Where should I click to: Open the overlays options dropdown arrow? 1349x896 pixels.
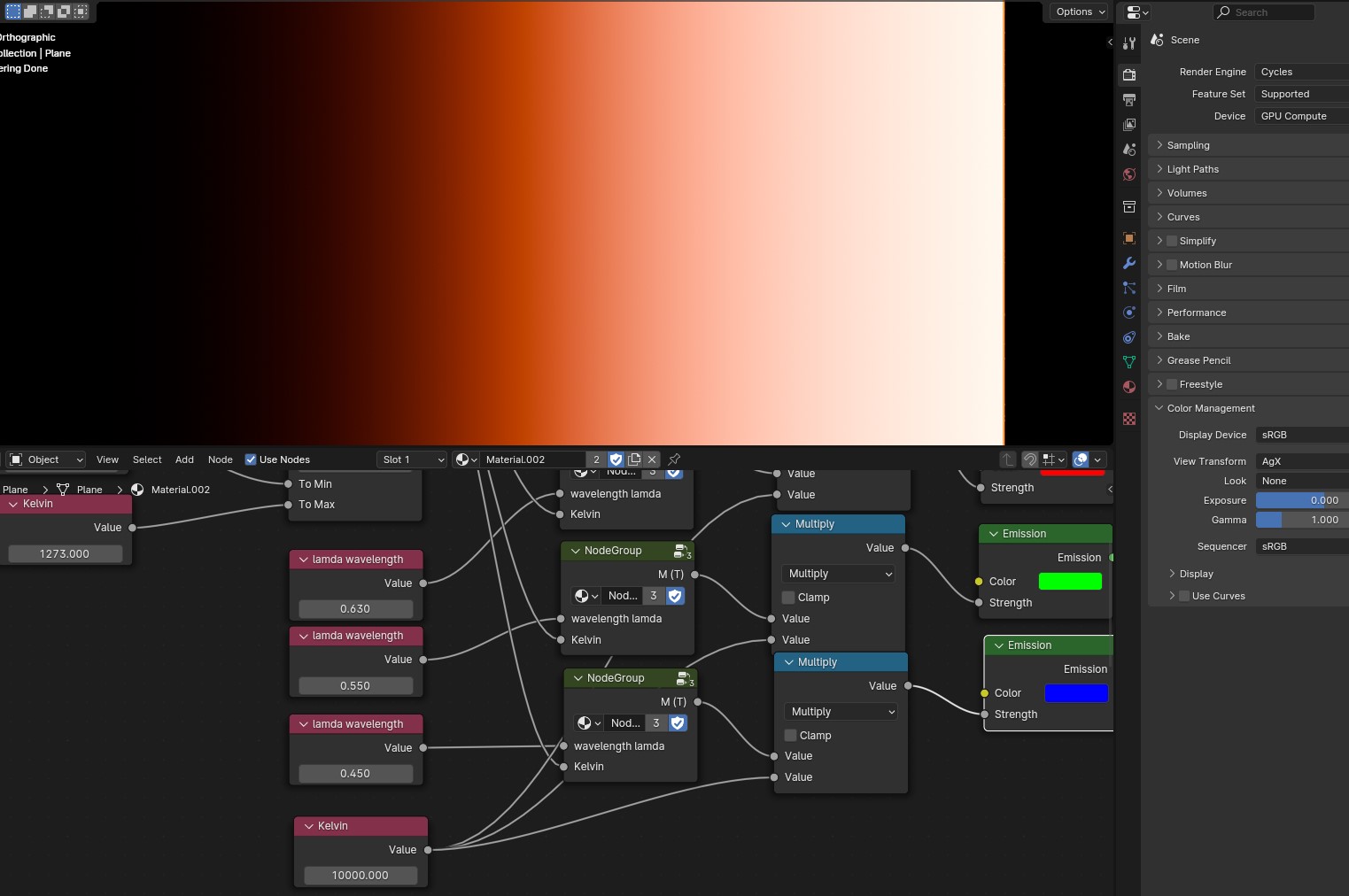1098,460
